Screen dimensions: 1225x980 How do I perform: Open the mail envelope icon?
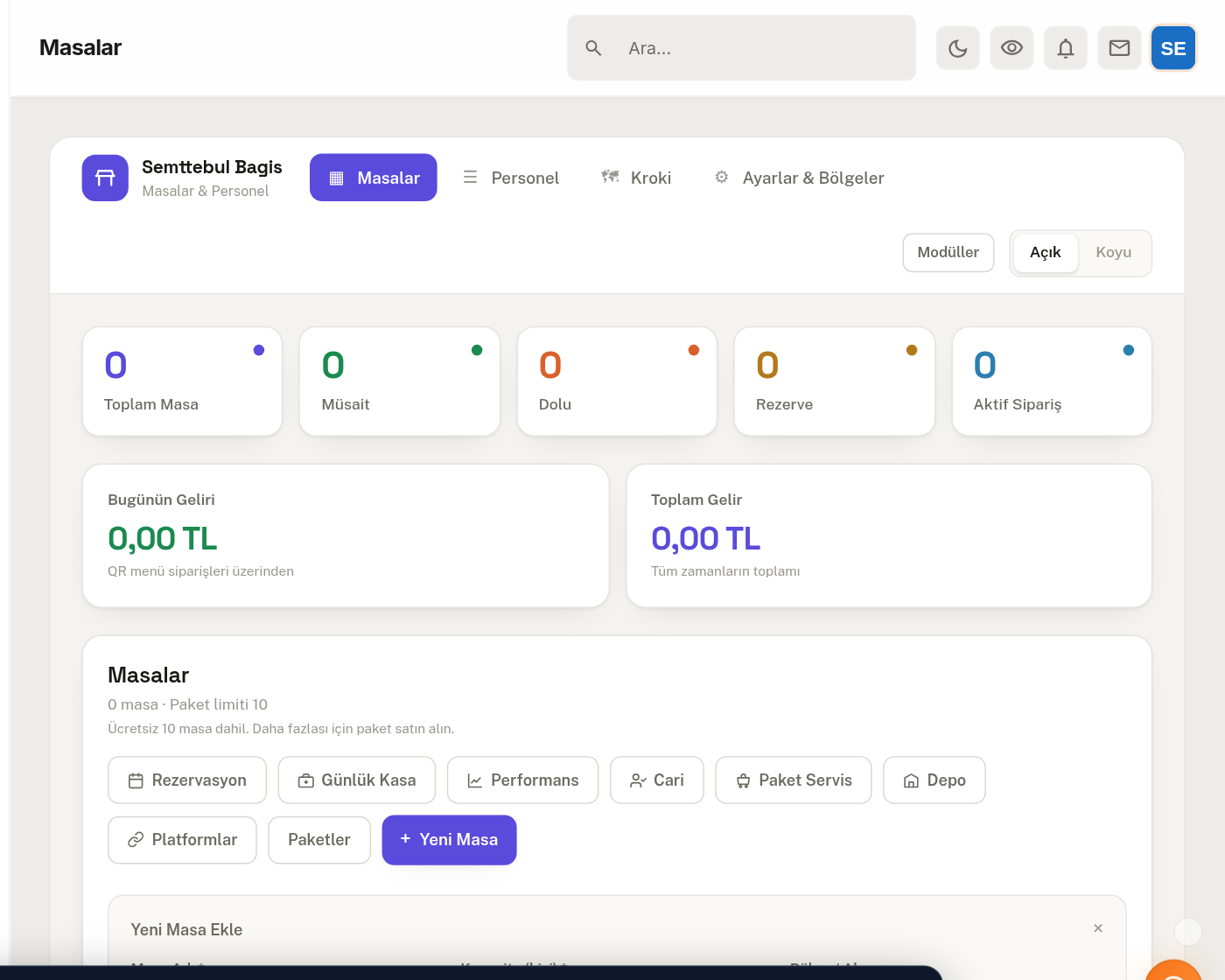pyautogui.click(x=1120, y=48)
